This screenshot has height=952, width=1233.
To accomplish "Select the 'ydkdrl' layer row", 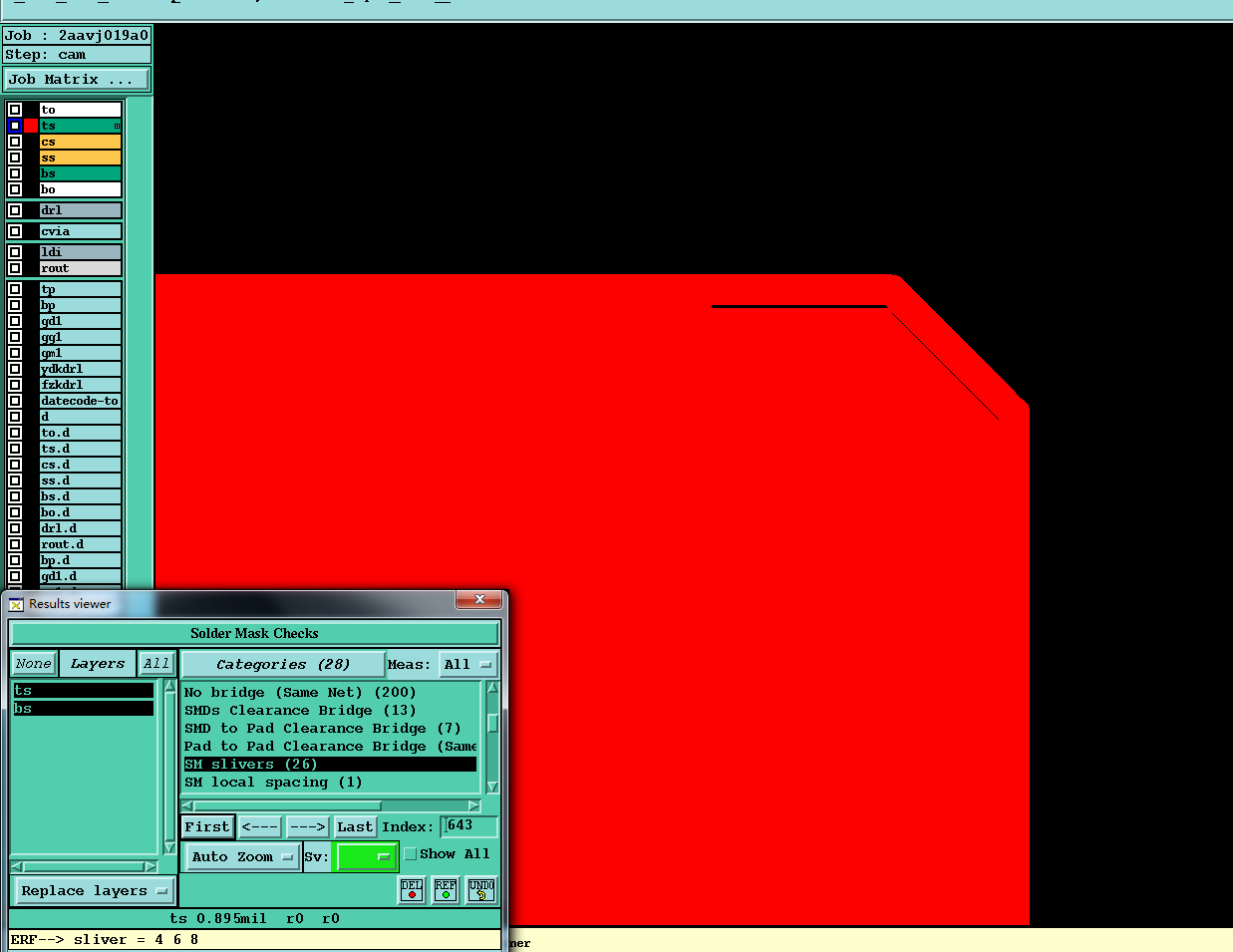I will (80, 370).
